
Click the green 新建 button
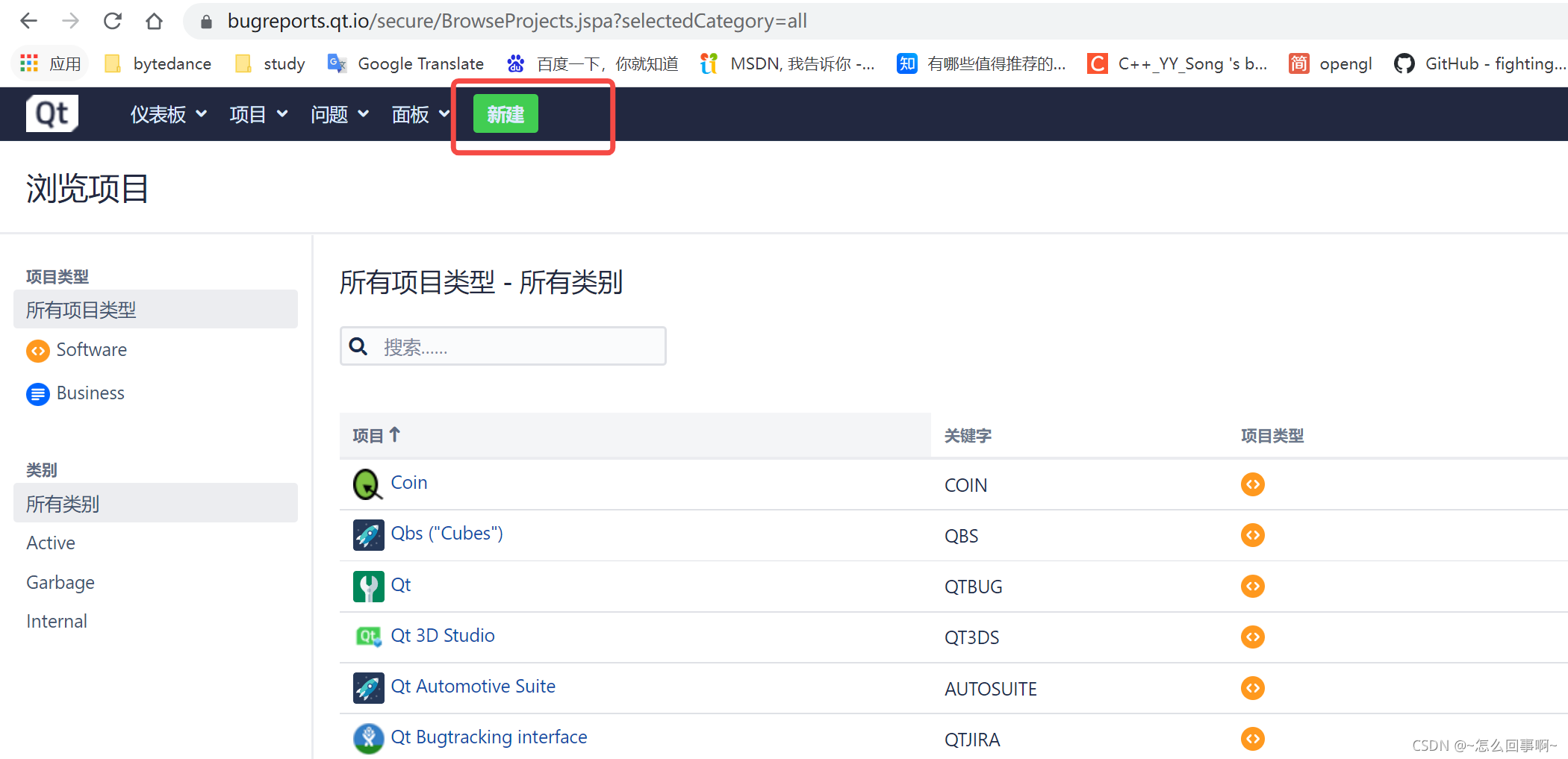click(505, 113)
